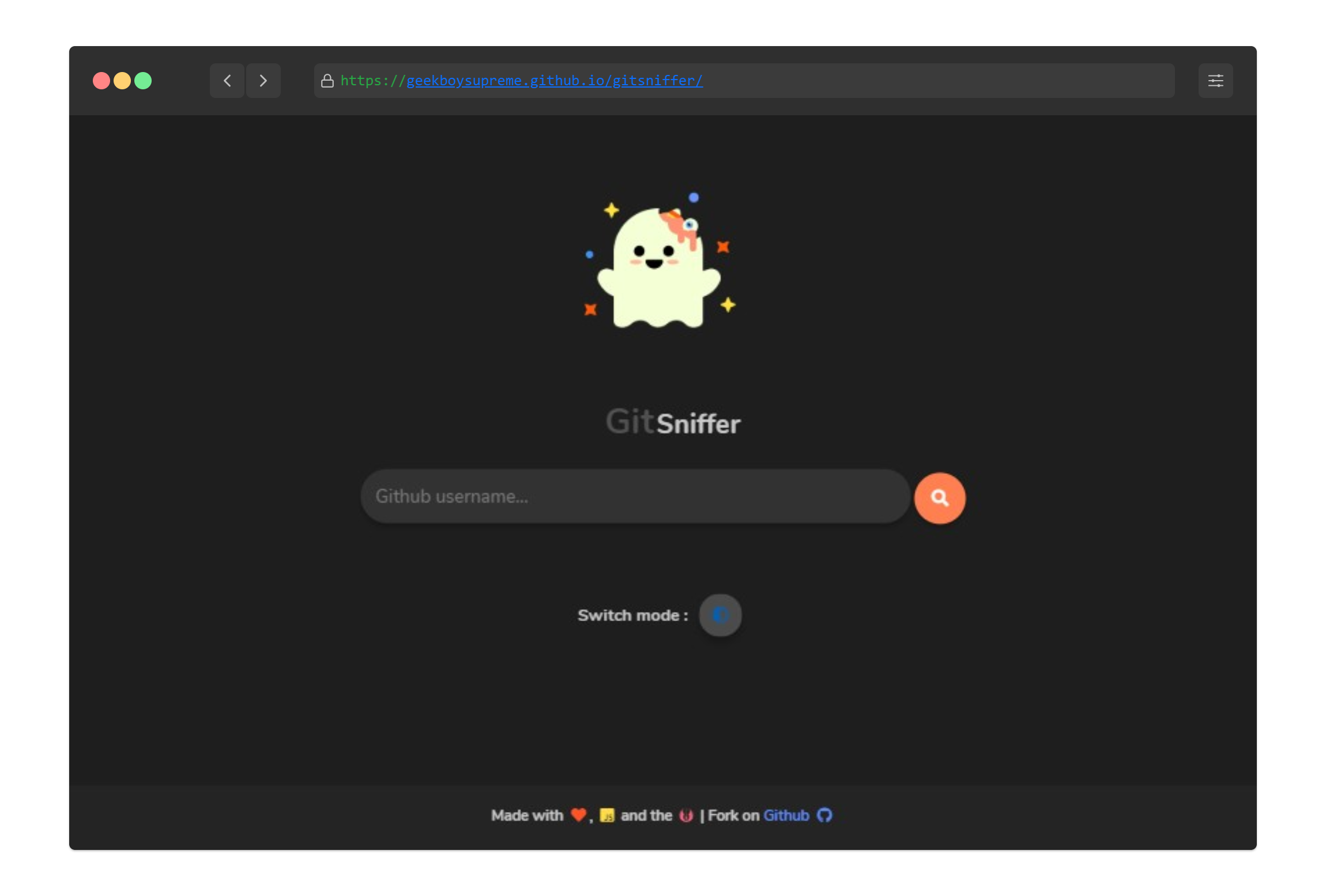Click the geekboysupreme.github.io URL in address bar

(x=555, y=81)
